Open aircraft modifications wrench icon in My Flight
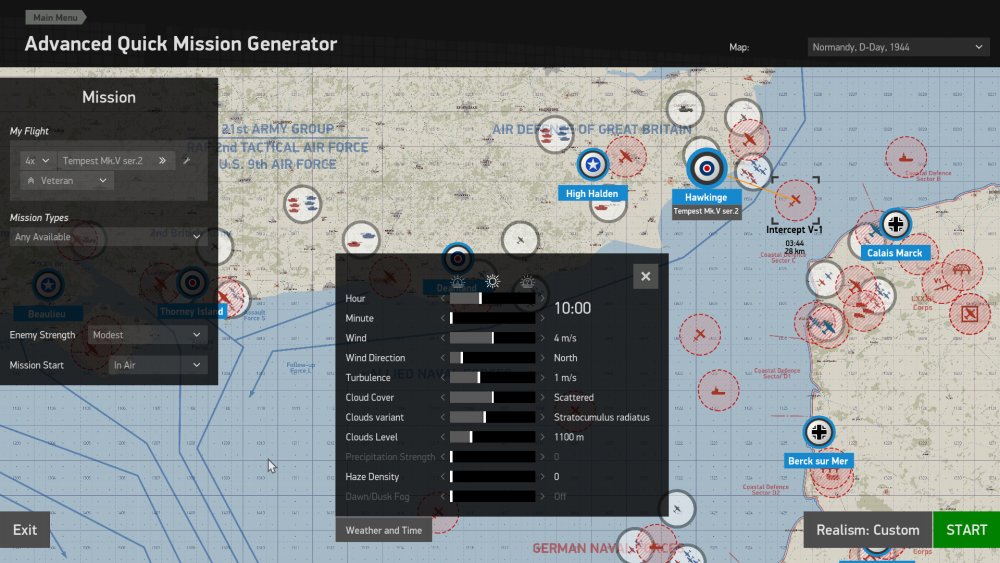This screenshot has width=1000, height=563. tap(186, 161)
